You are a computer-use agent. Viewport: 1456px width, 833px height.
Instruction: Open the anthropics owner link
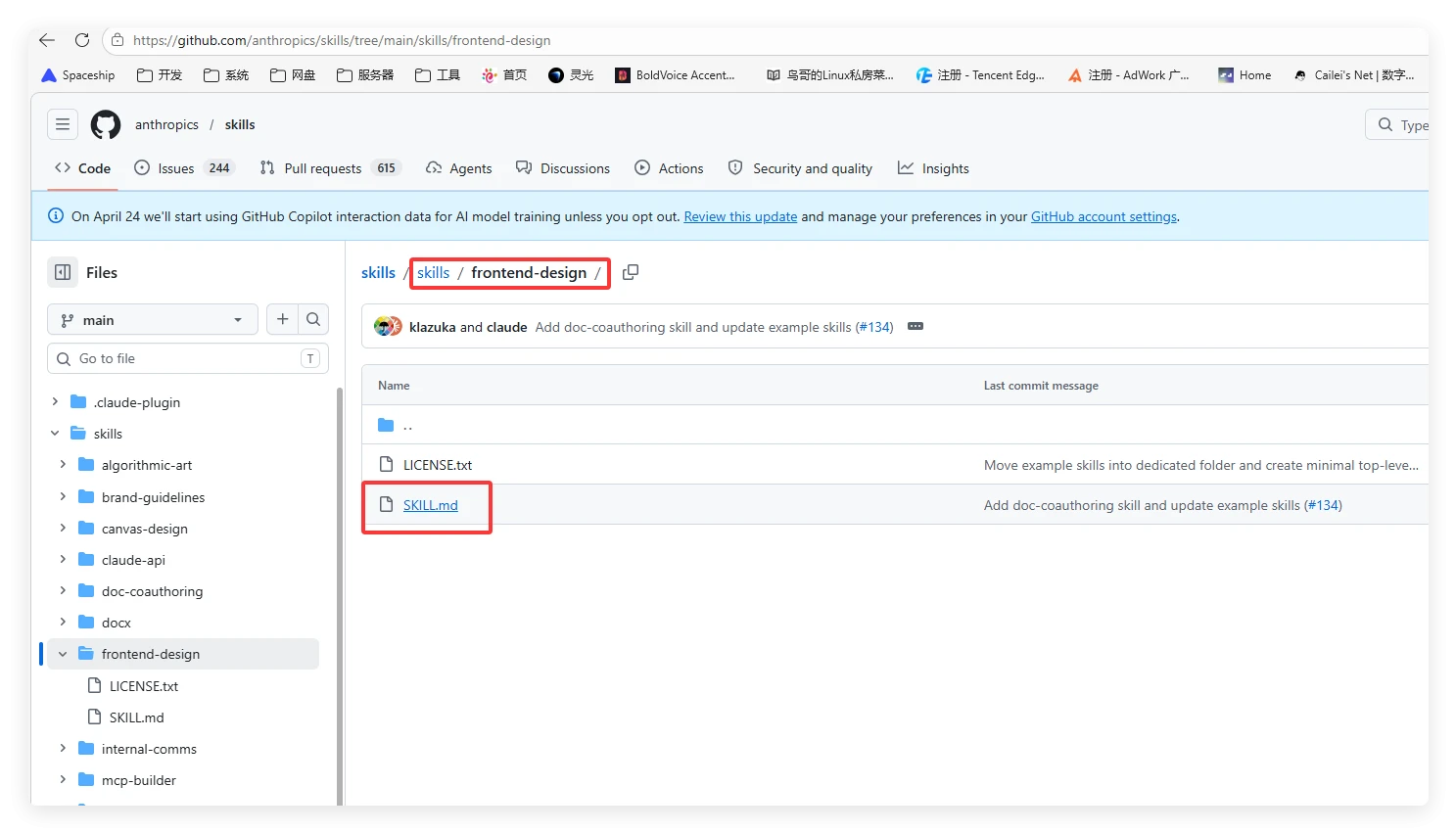click(166, 124)
